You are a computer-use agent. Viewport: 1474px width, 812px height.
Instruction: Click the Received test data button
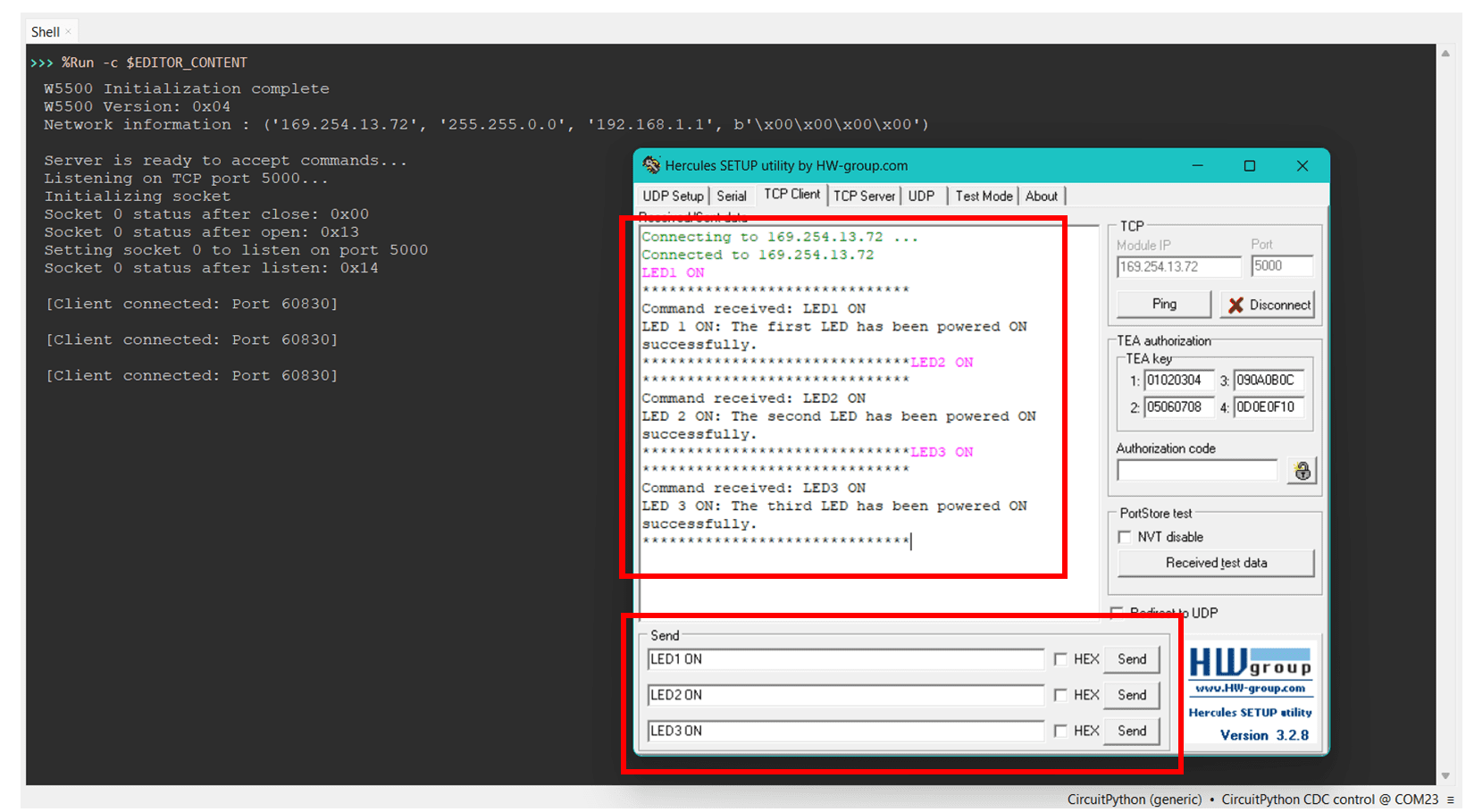click(1215, 563)
